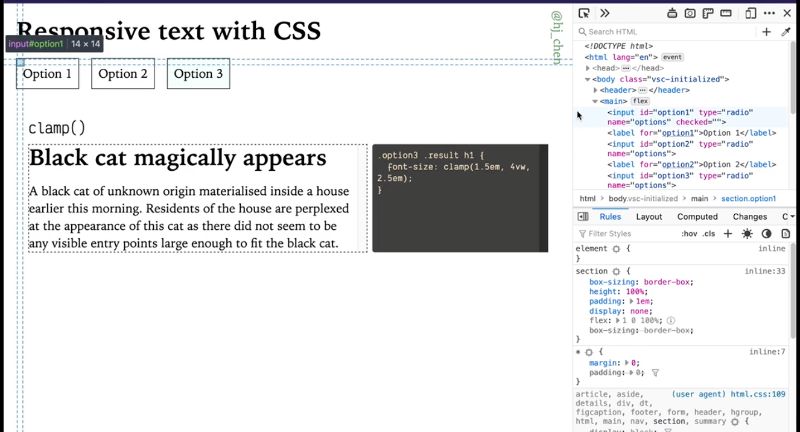Collapse the main element node
This screenshot has width=800, height=432.
coord(595,101)
